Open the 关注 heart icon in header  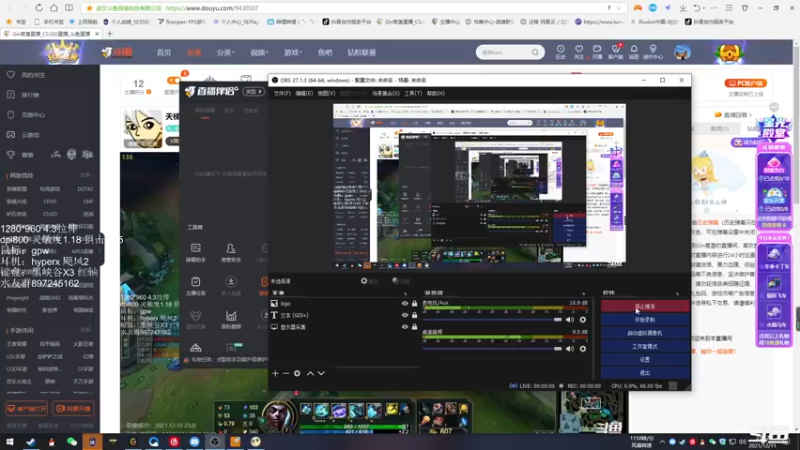579,52
